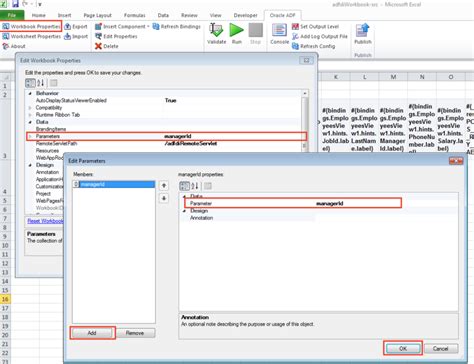
Task: Click scroll-up arrow in Workbook Properties grid
Action: tap(304, 93)
